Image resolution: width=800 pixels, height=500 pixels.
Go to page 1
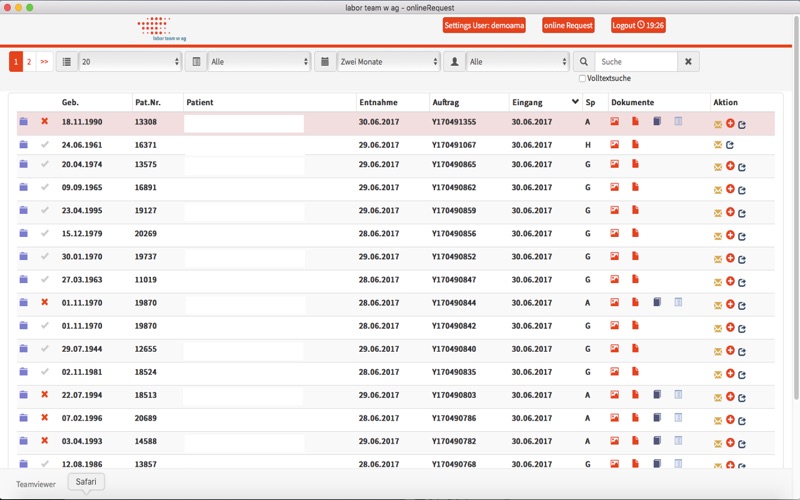pyautogui.click(x=16, y=62)
